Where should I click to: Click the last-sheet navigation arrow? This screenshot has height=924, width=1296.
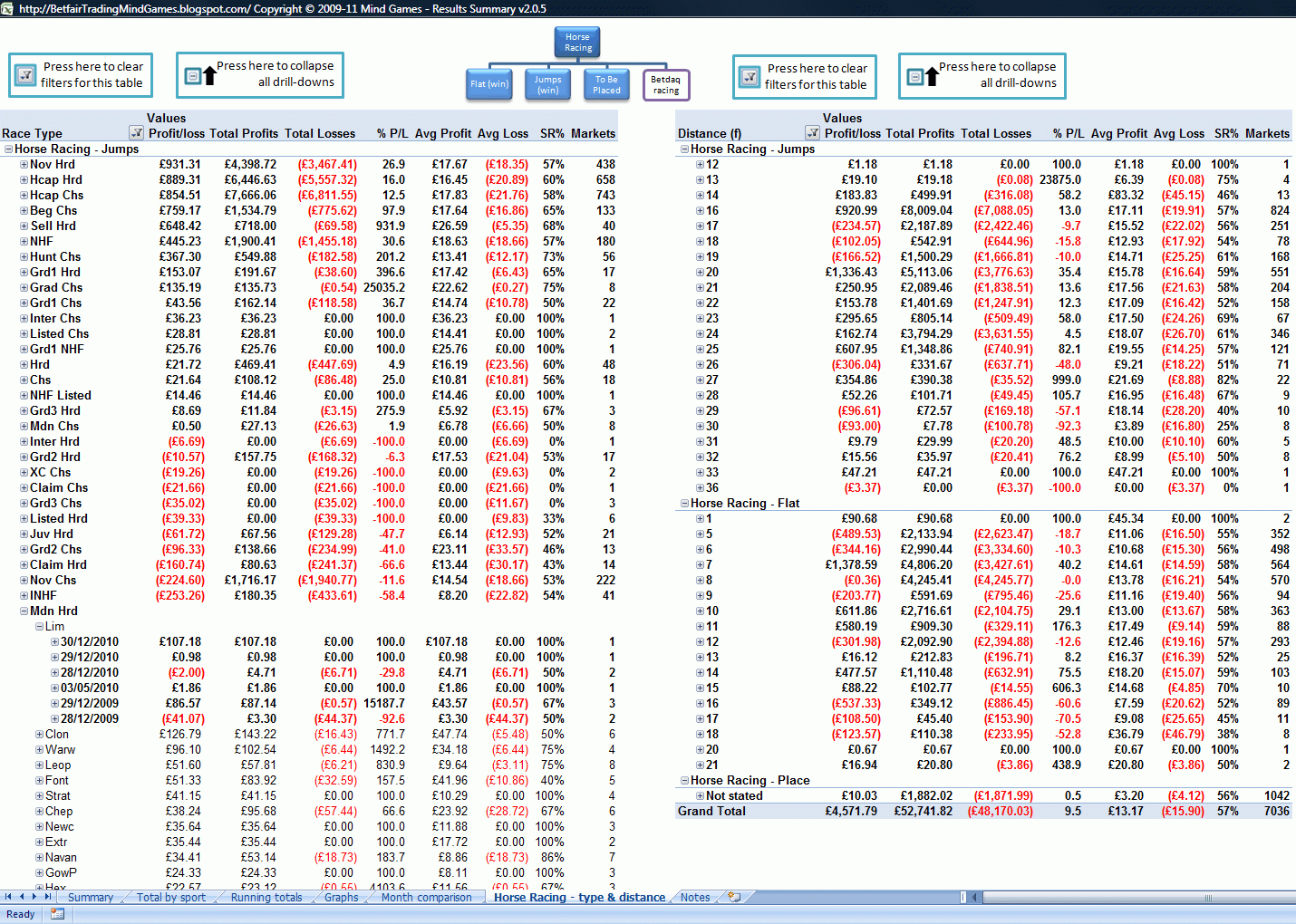[x=48, y=897]
